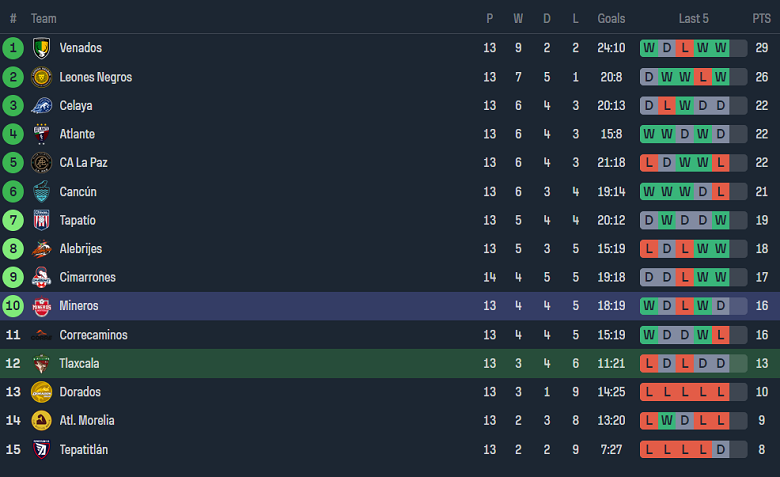780x477 pixels.
Task: Open the Tapatío club badge
Action: [41, 220]
